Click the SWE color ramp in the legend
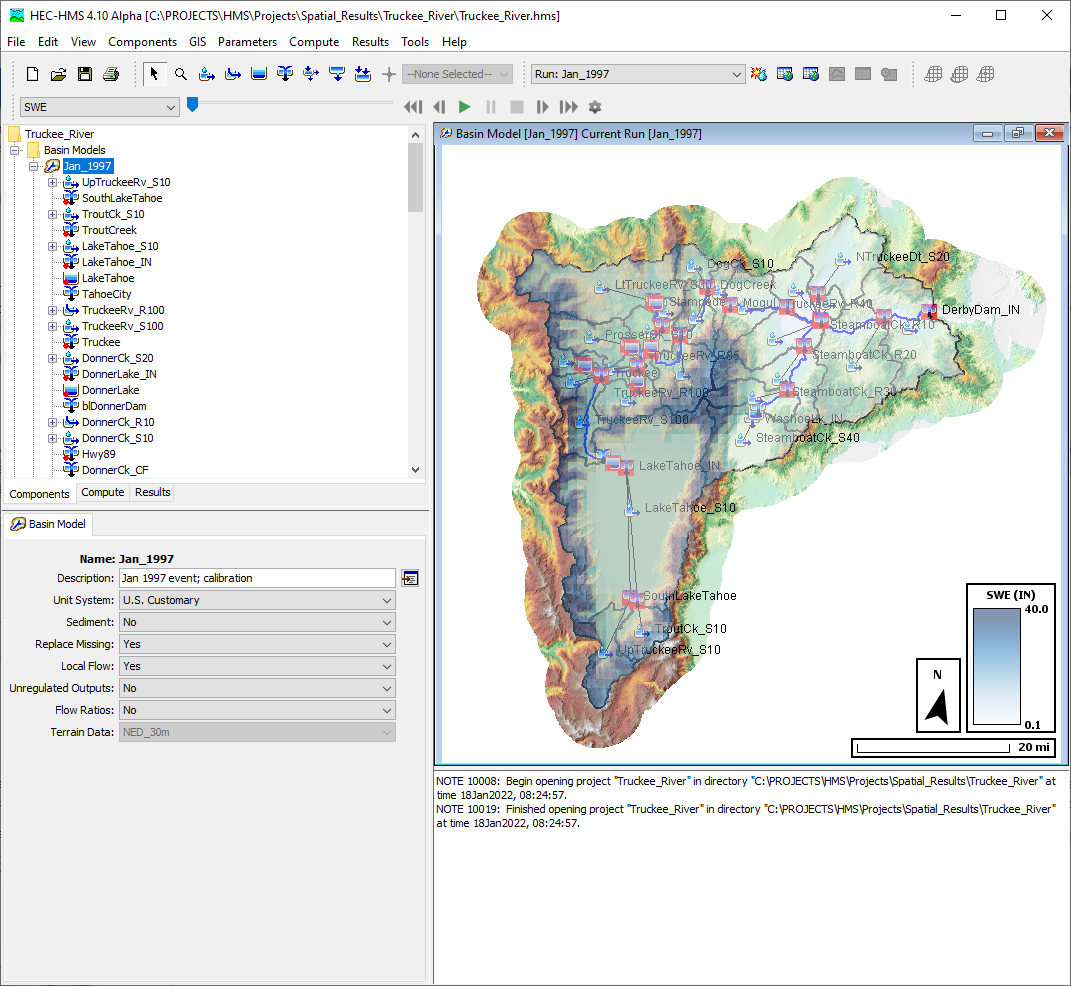The width and height of the screenshot is (1071, 986). click(x=997, y=666)
